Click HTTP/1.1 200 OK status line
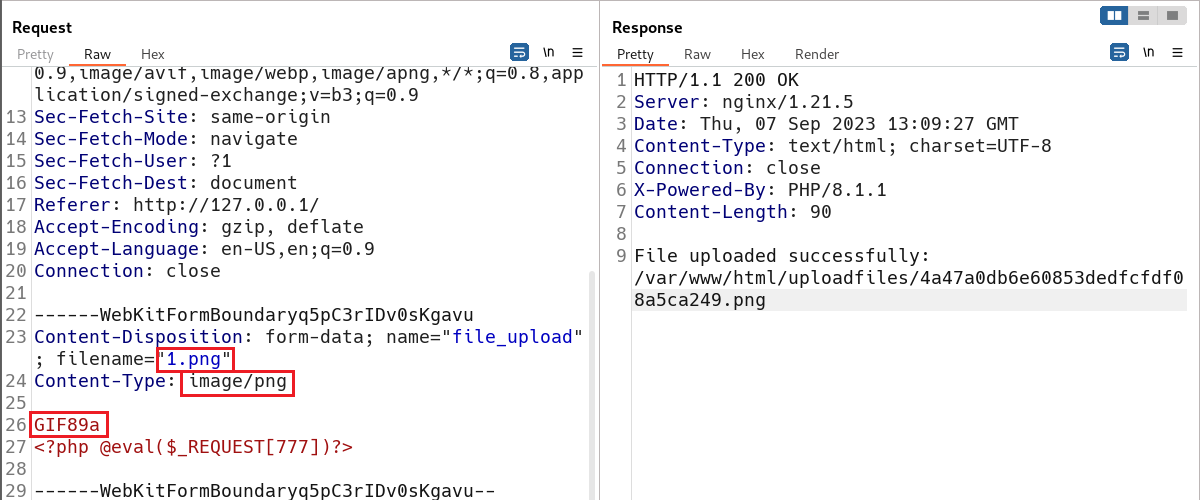The height and width of the screenshot is (500, 1200). point(716,80)
